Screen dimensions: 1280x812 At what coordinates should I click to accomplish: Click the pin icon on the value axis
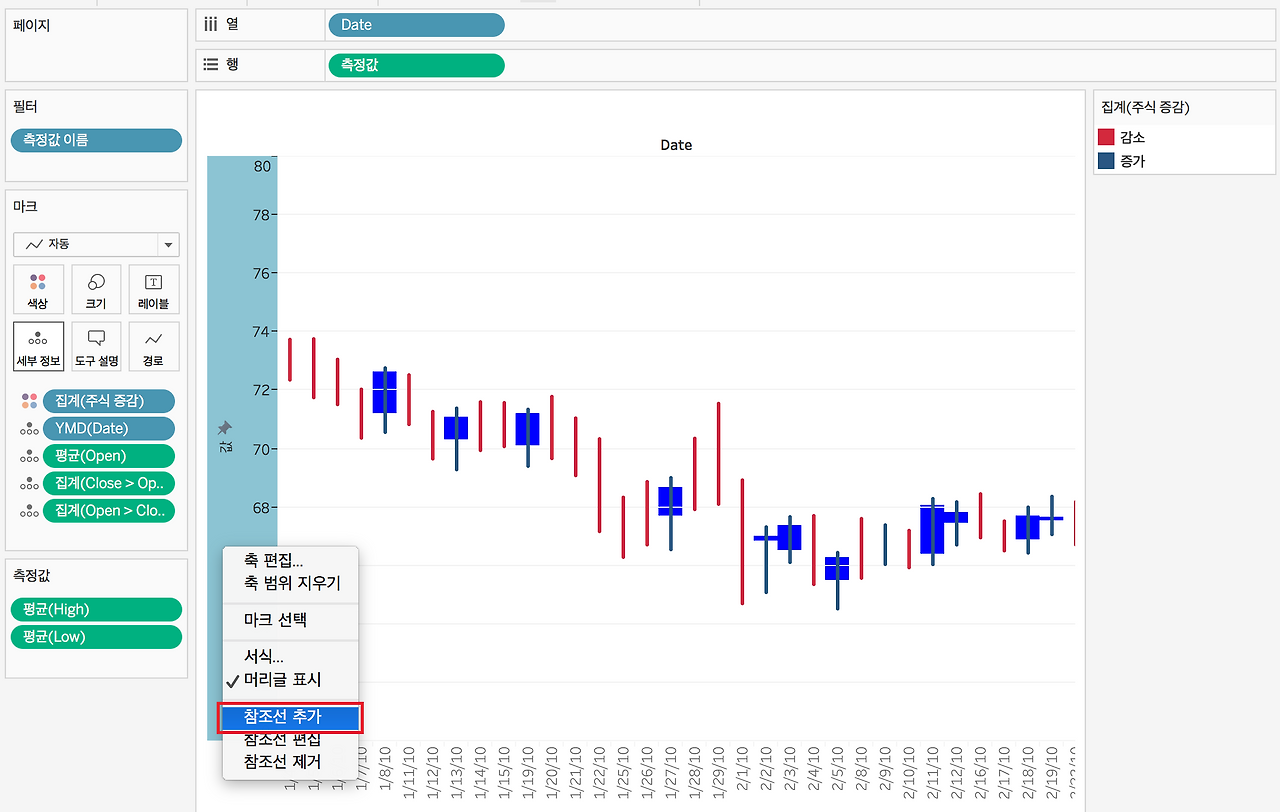pos(224,427)
